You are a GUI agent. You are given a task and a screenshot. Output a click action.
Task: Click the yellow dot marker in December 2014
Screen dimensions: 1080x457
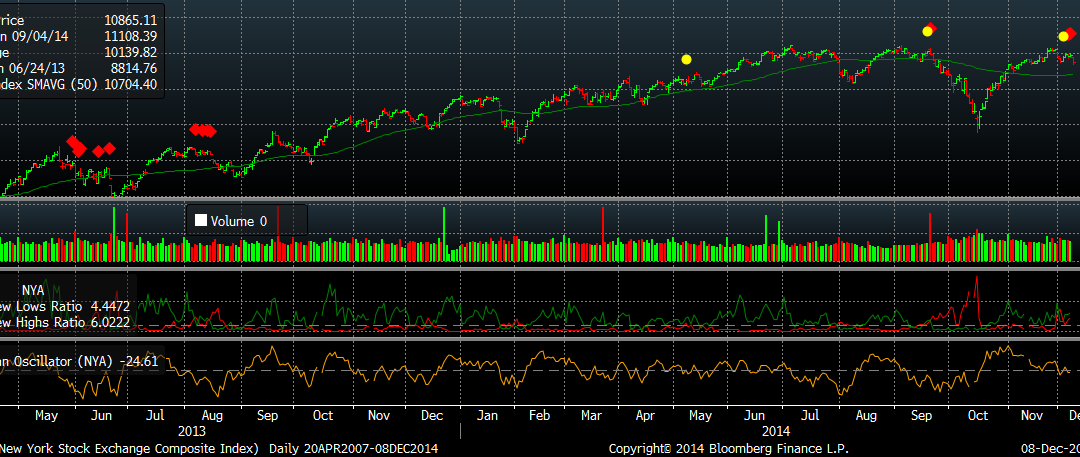pos(1063,37)
